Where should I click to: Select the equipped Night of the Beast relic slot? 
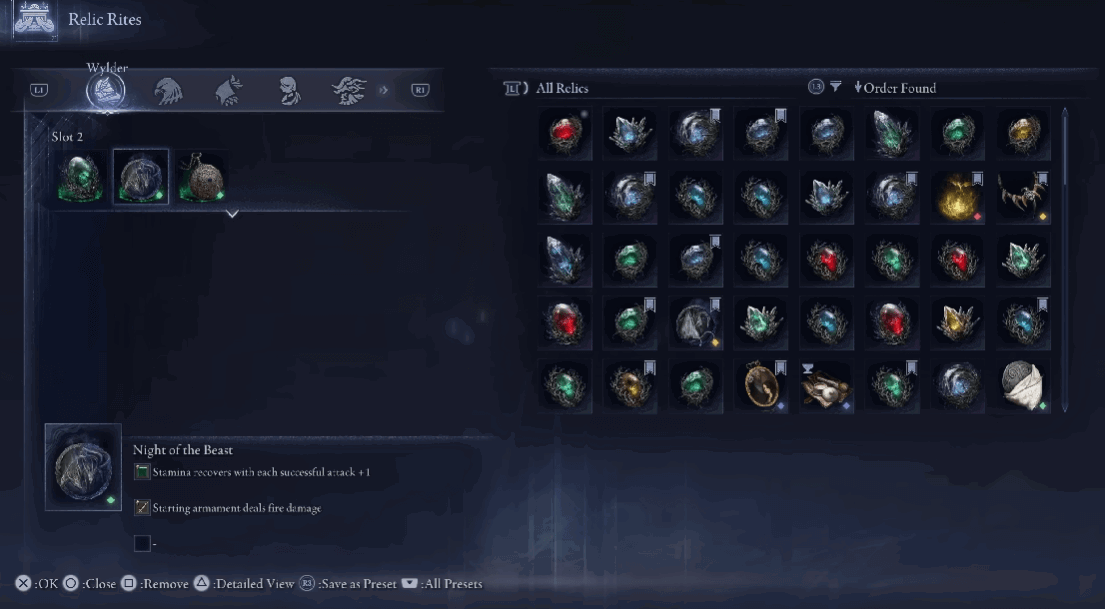coord(141,176)
